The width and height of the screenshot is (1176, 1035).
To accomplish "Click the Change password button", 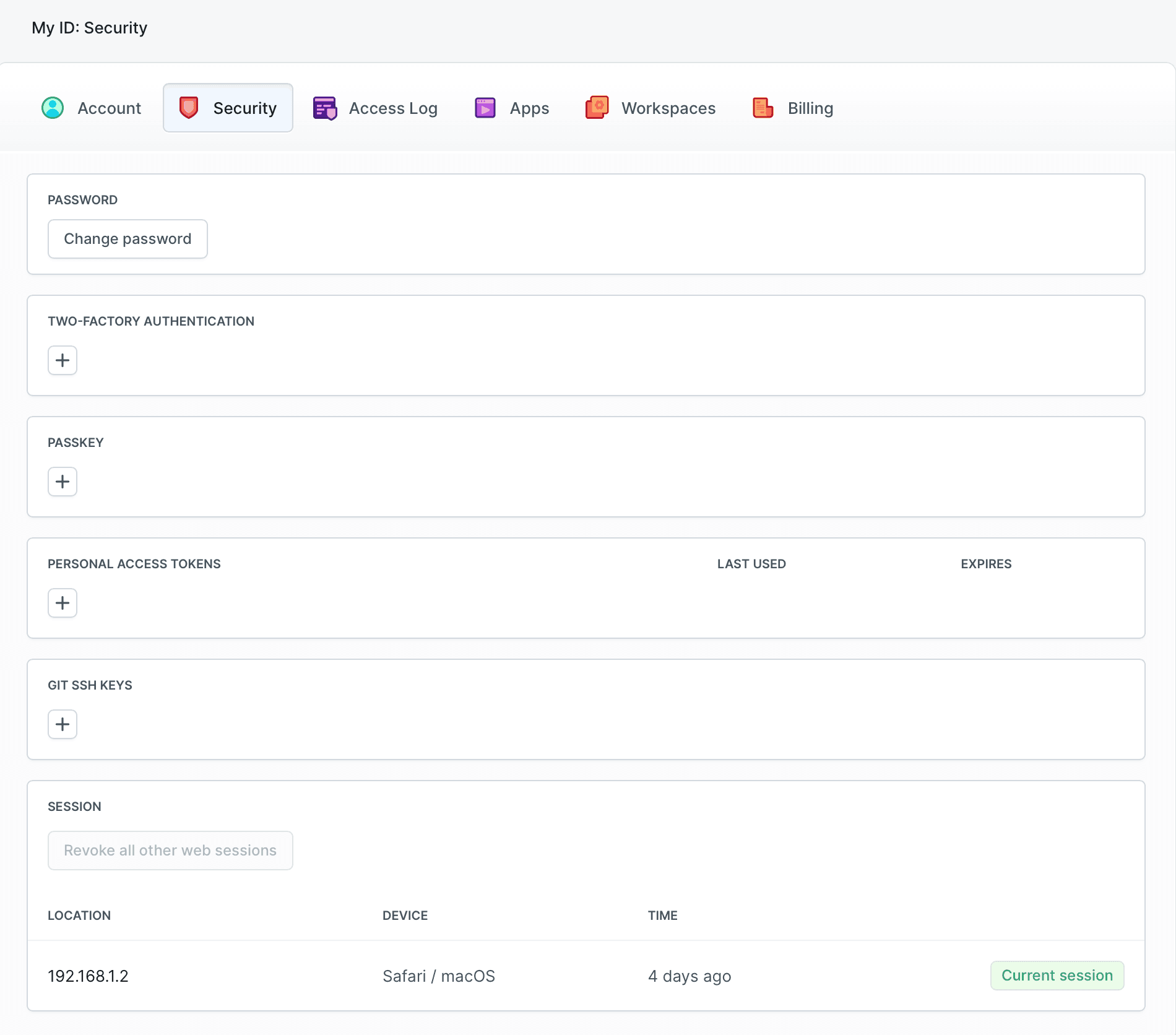I will pos(128,239).
